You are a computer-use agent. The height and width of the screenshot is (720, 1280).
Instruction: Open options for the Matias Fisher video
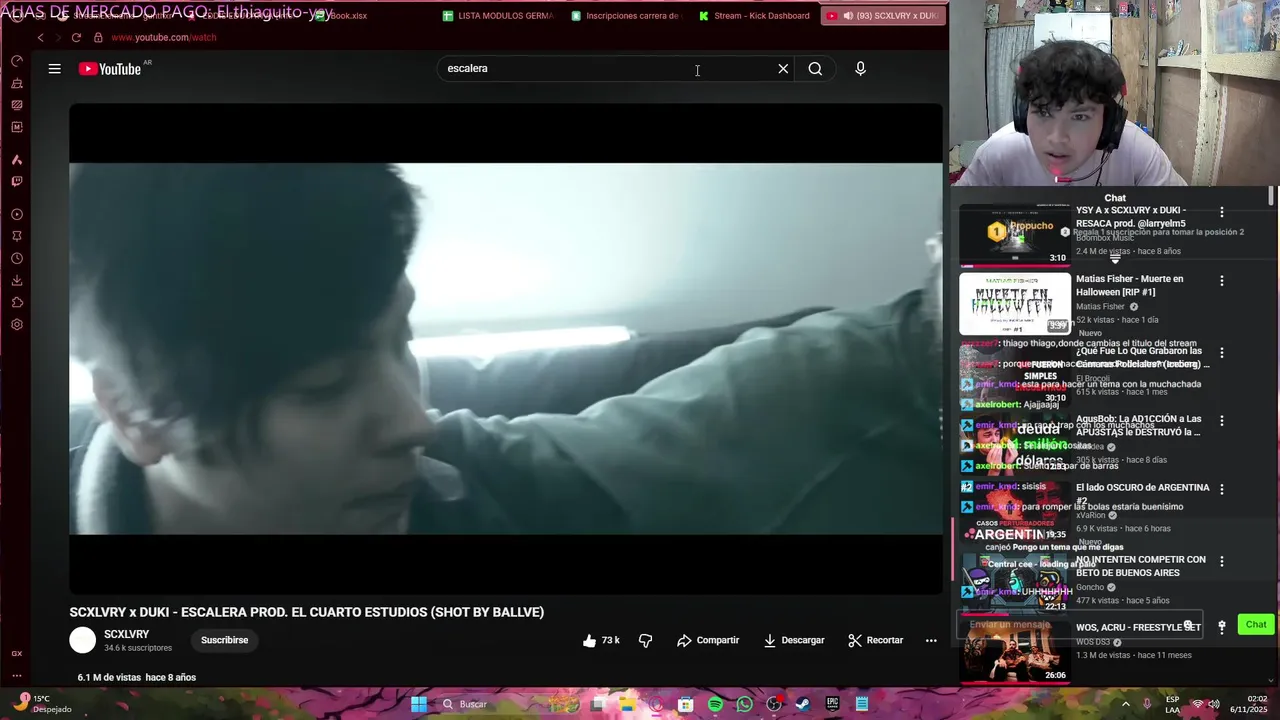point(1221,281)
